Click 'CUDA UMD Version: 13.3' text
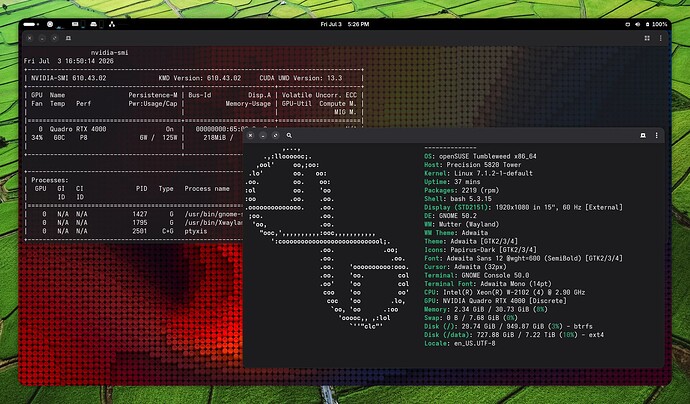 pos(301,78)
